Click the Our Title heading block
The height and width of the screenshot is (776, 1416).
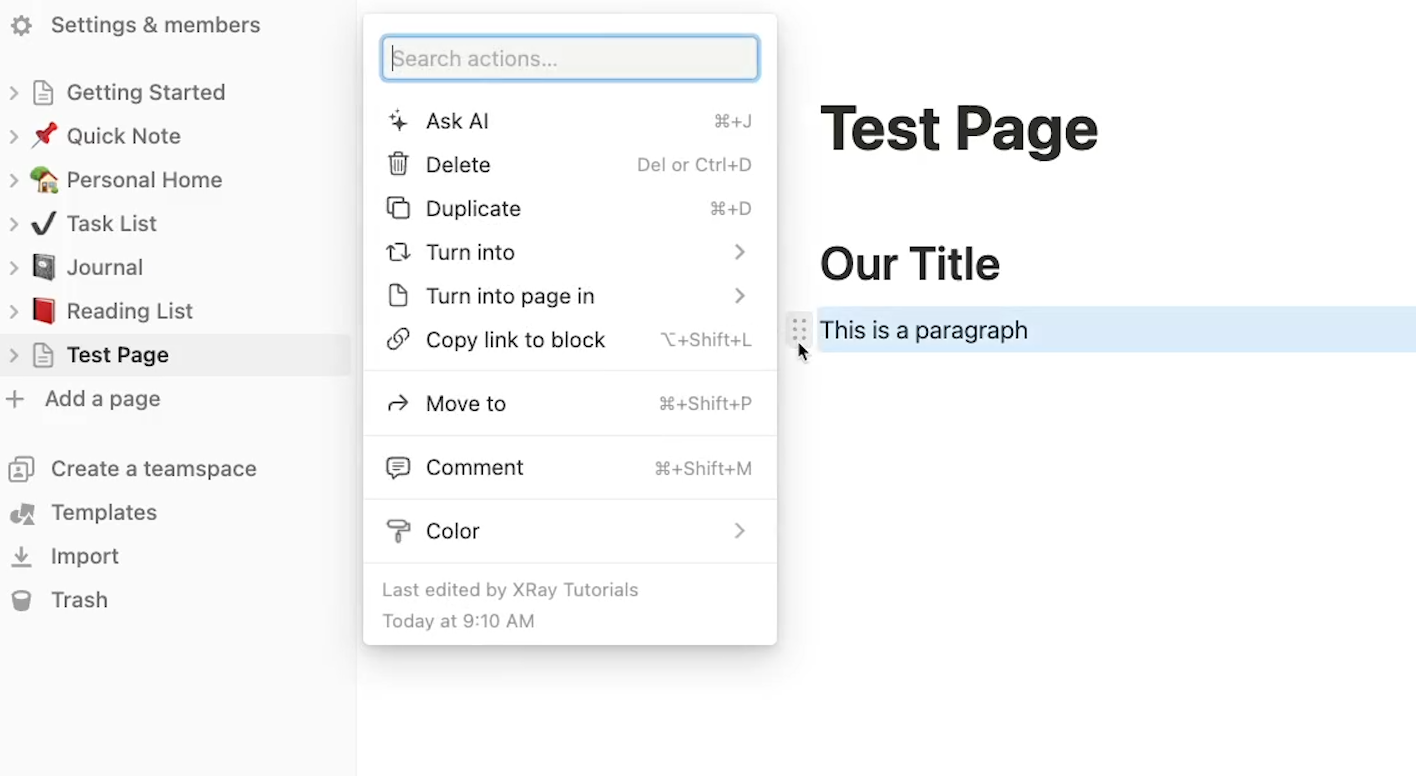(910, 264)
